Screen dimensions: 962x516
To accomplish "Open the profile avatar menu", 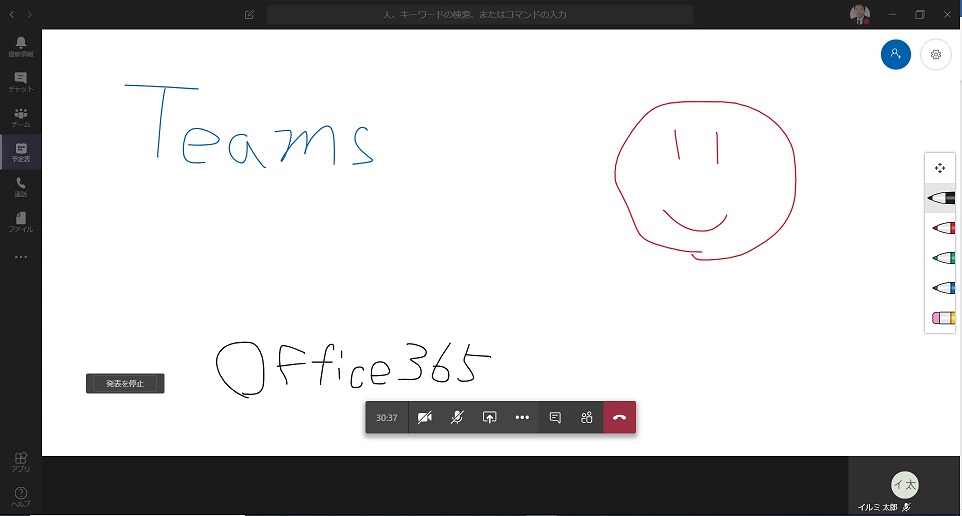I will [860, 14].
